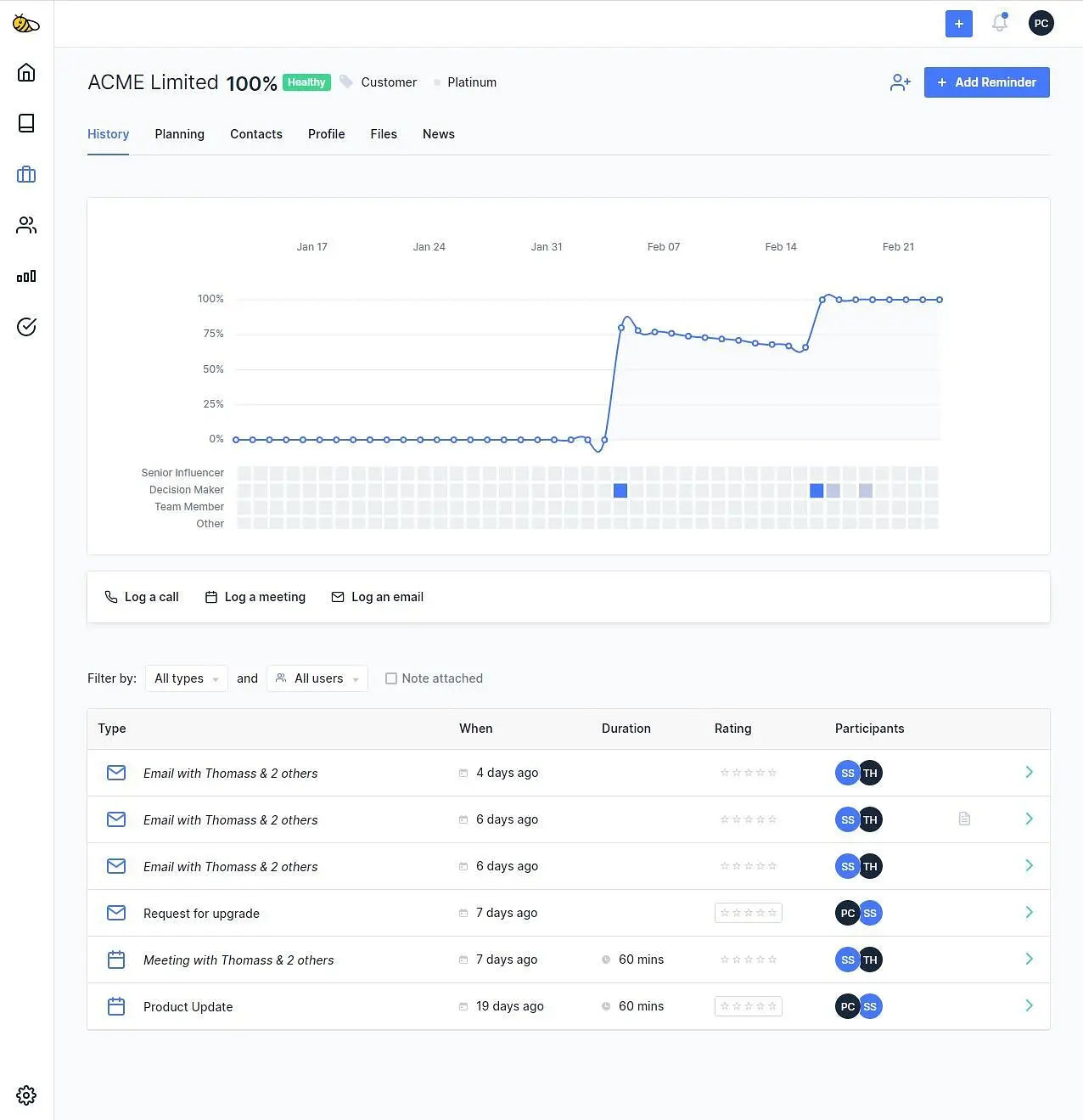Click the Add Reminder button
This screenshot has height=1120, width=1083.
986,82
